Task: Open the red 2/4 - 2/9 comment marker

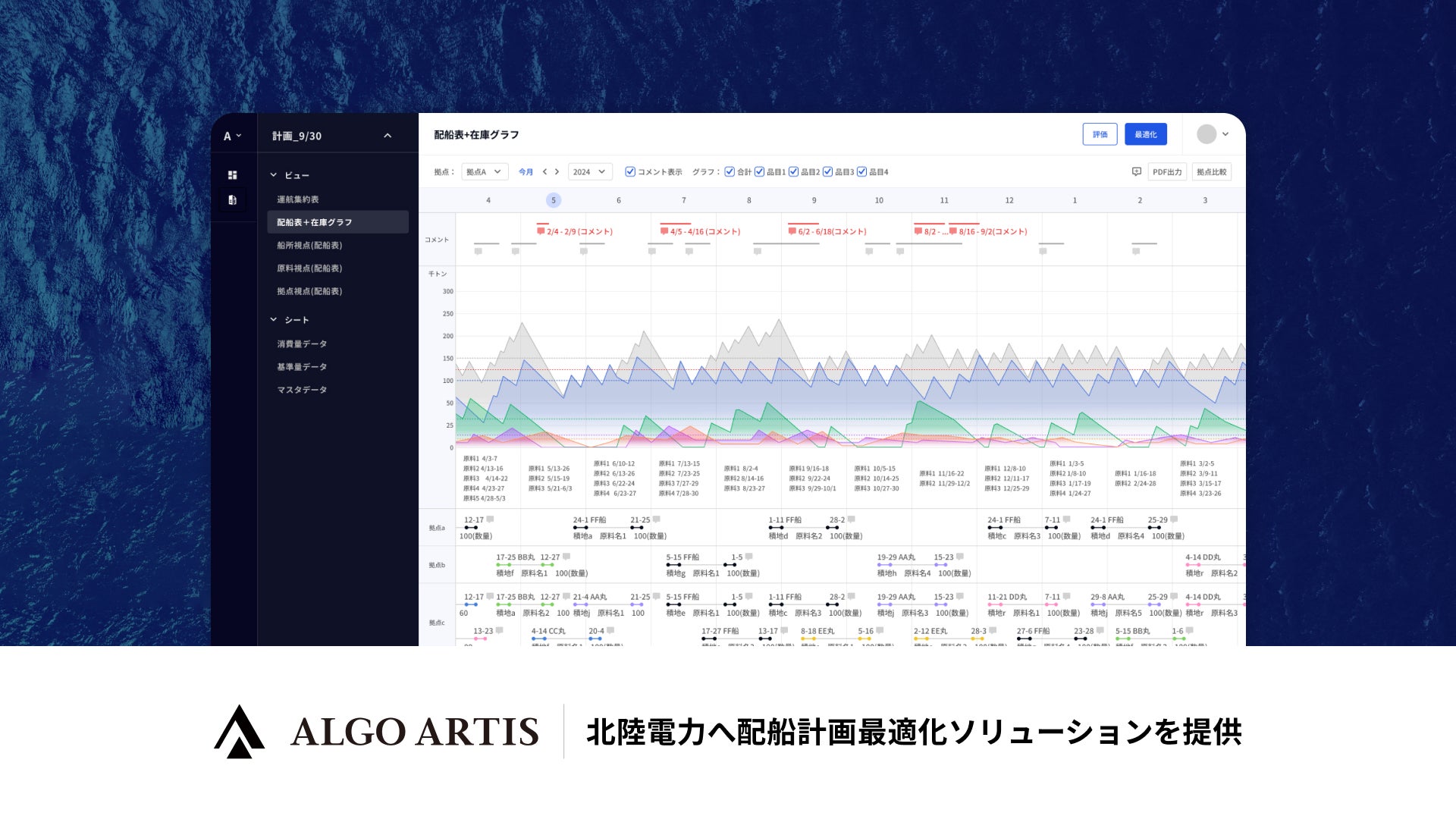Action: click(575, 231)
